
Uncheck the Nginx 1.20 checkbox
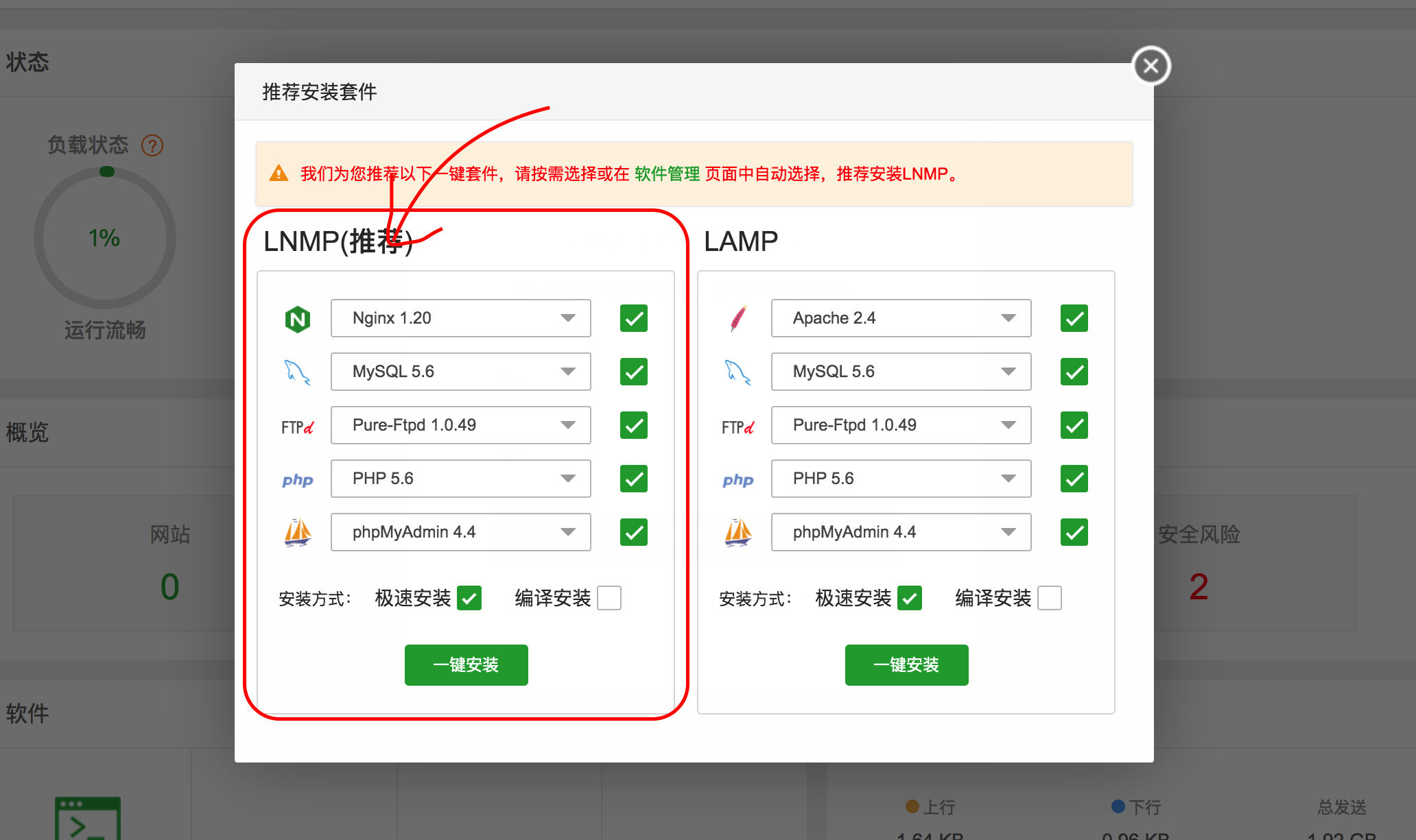[634, 318]
